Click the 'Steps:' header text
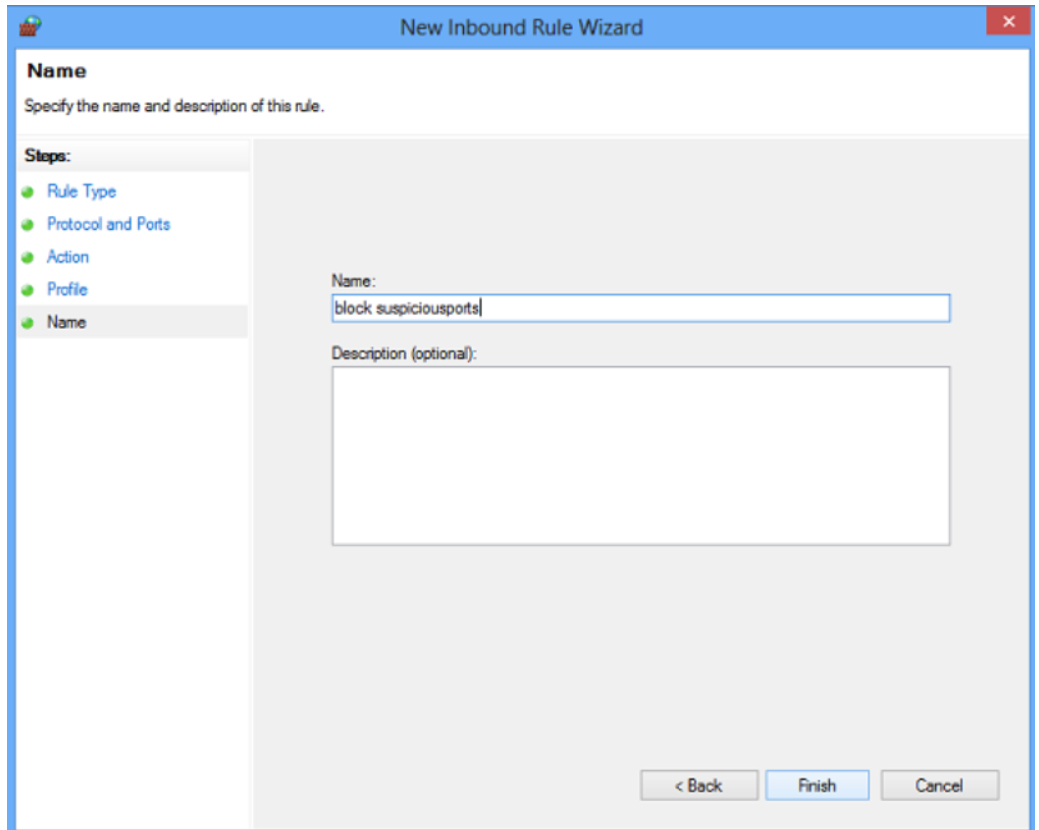The image size is (1039, 830). pyautogui.click(x=47, y=156)
